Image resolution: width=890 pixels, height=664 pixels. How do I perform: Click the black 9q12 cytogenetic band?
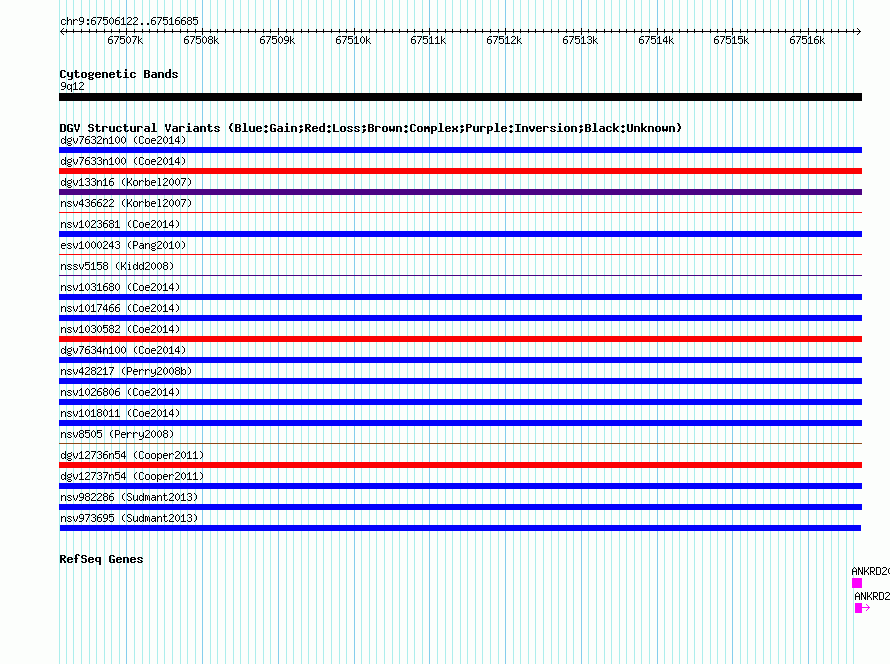coord(460,97)
